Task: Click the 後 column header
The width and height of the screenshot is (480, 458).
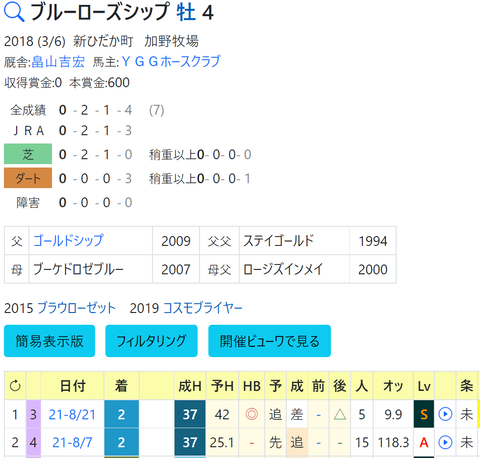Action: (340, 386)
